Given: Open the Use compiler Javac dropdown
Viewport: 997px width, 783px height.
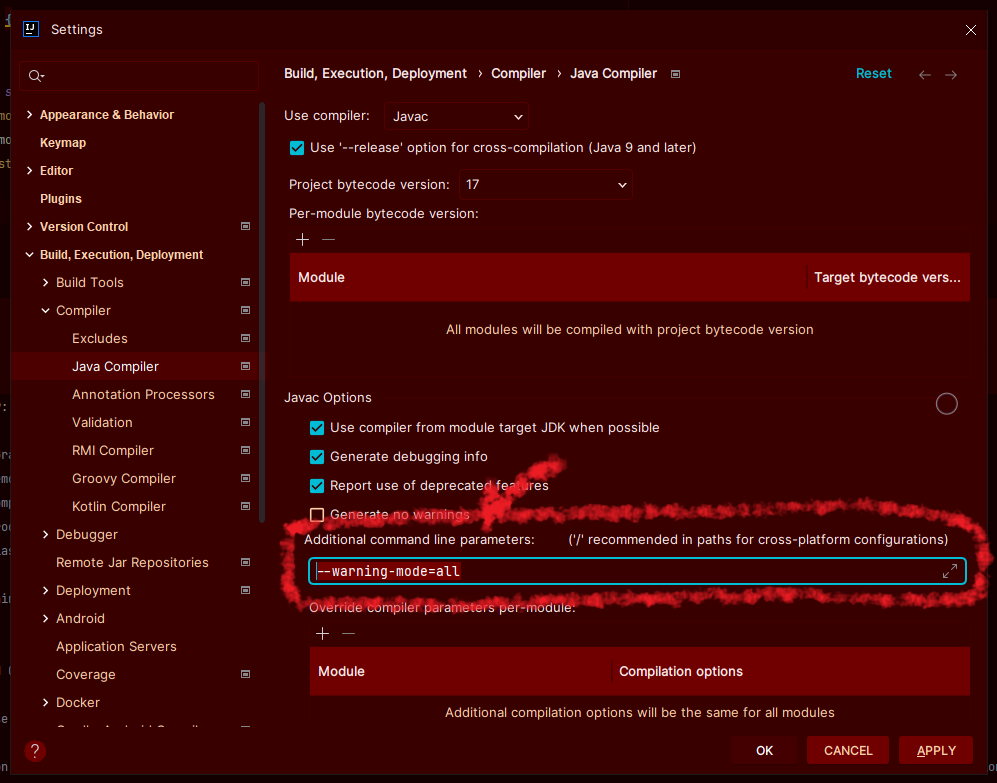Looking at the screenshot, I should (x=456, y=116).
